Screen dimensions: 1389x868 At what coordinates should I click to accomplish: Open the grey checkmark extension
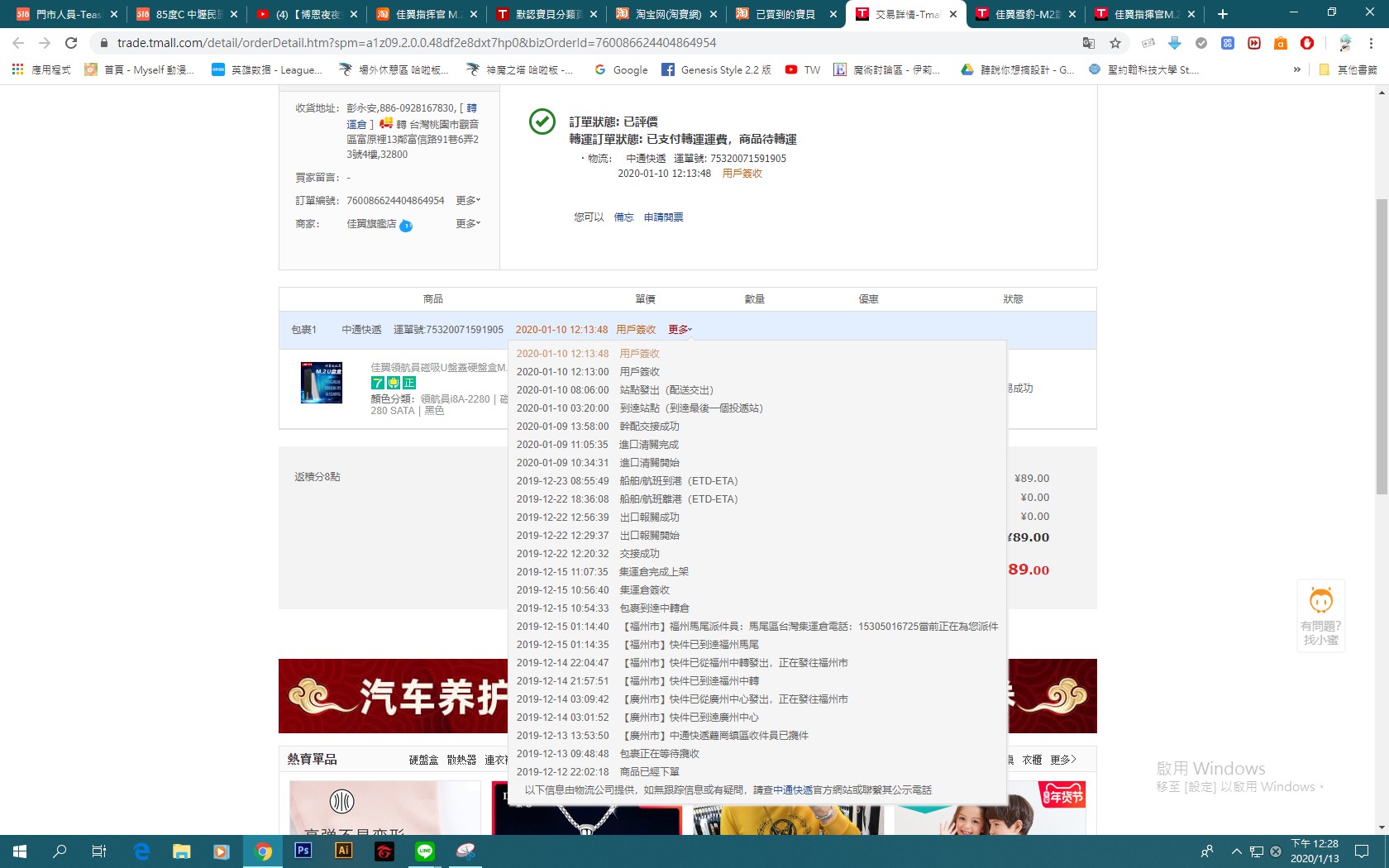click(x=1201, y=43)
